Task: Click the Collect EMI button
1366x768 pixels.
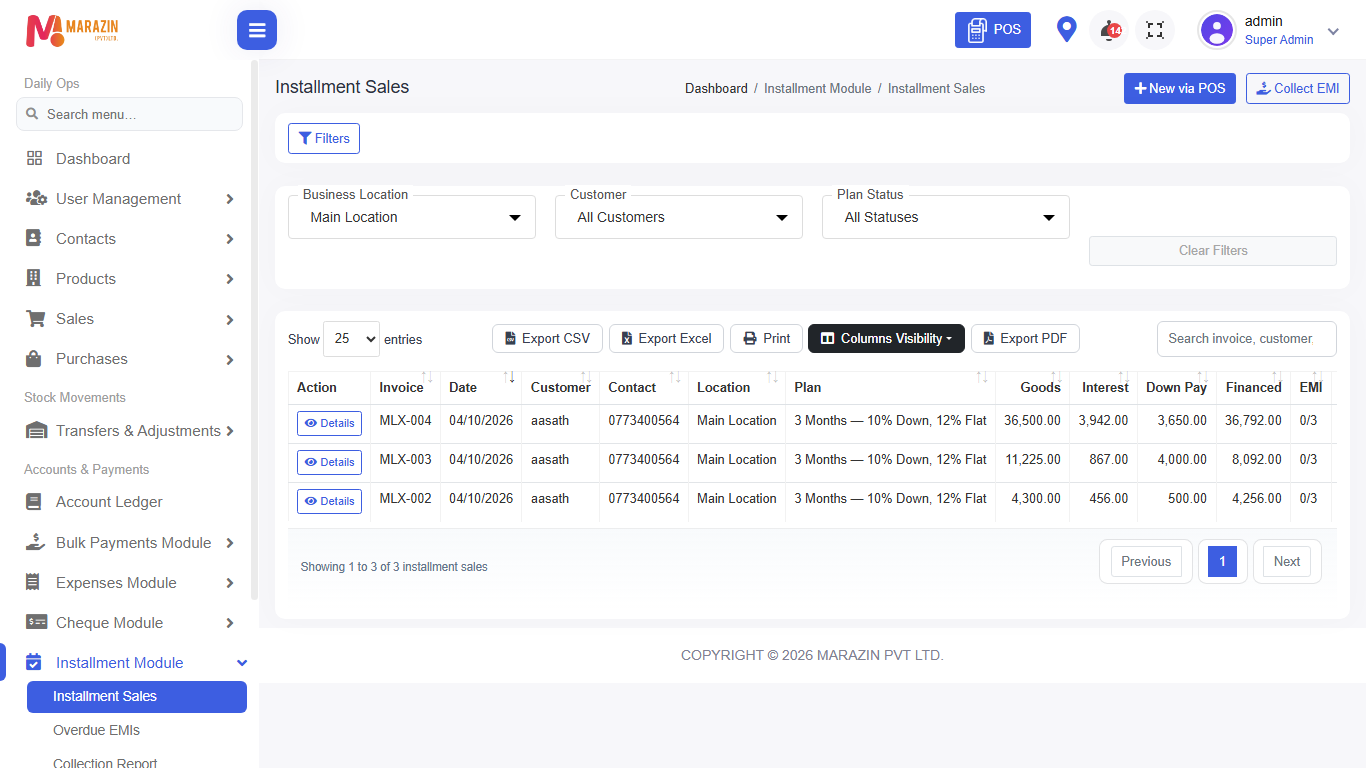Action: tap(1298, 89)
